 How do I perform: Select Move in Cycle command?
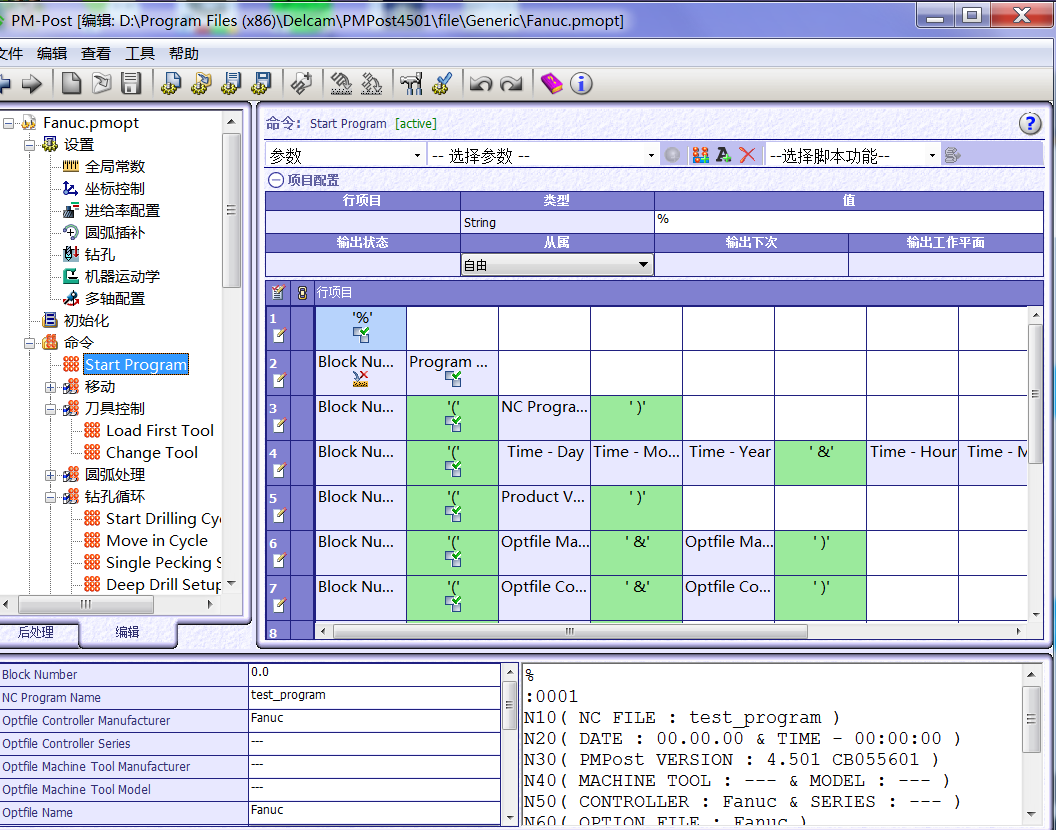(157, 541)
